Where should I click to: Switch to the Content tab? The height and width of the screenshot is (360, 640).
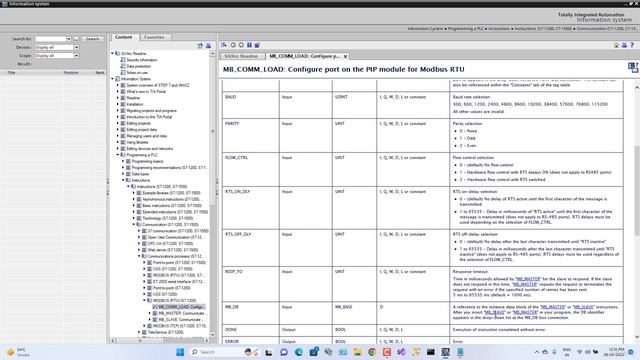pos(124,37)
